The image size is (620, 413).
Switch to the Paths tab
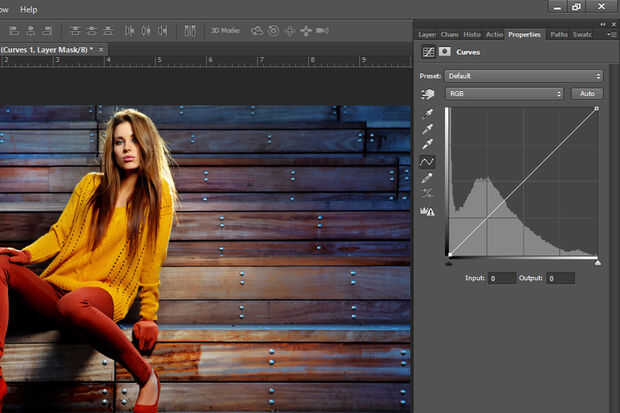(x=558, y=34)
